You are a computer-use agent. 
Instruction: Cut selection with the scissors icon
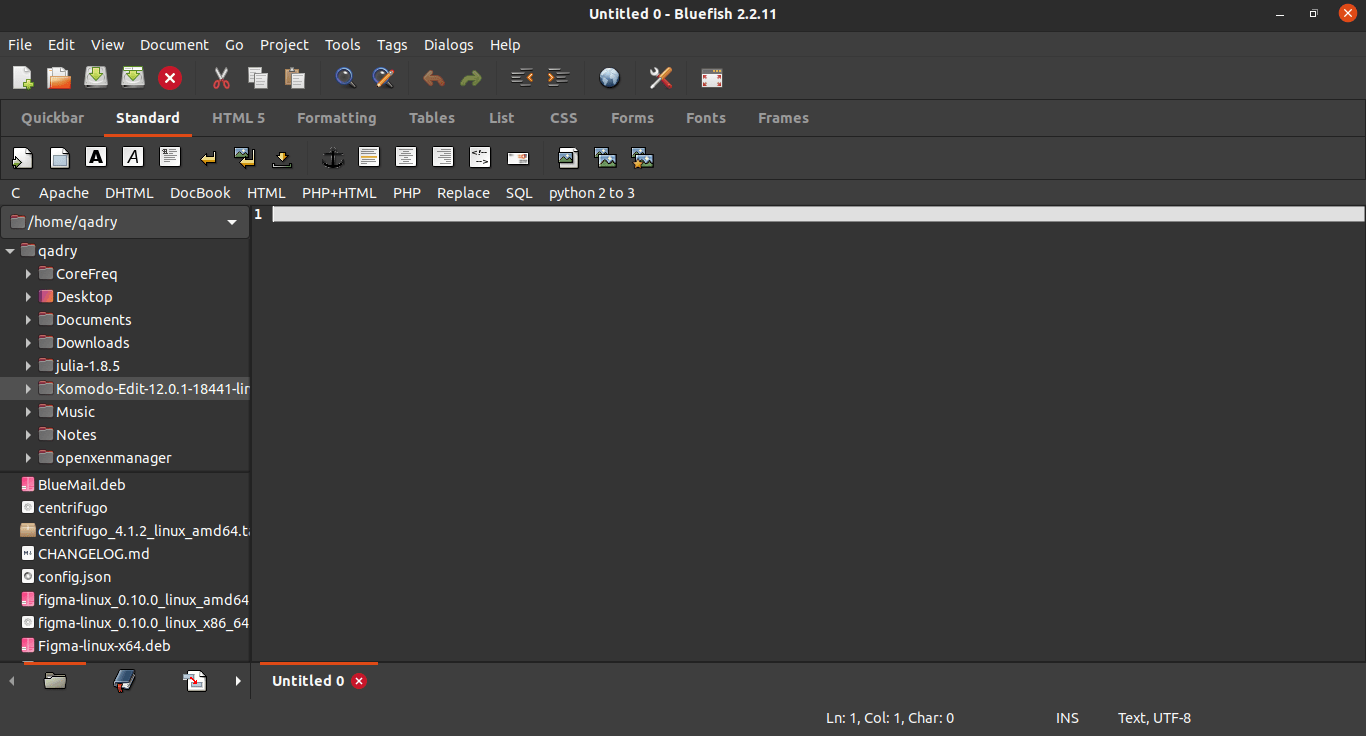click(221, 78)
